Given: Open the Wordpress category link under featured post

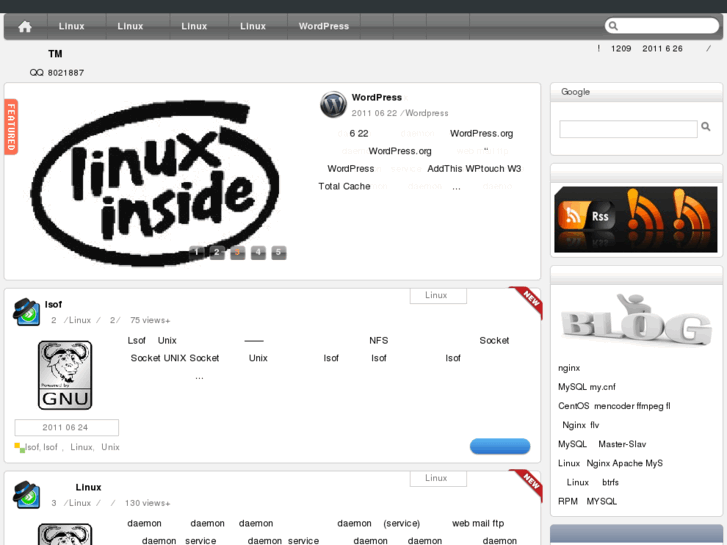Looking at the screenshot, I should [427, 113].
